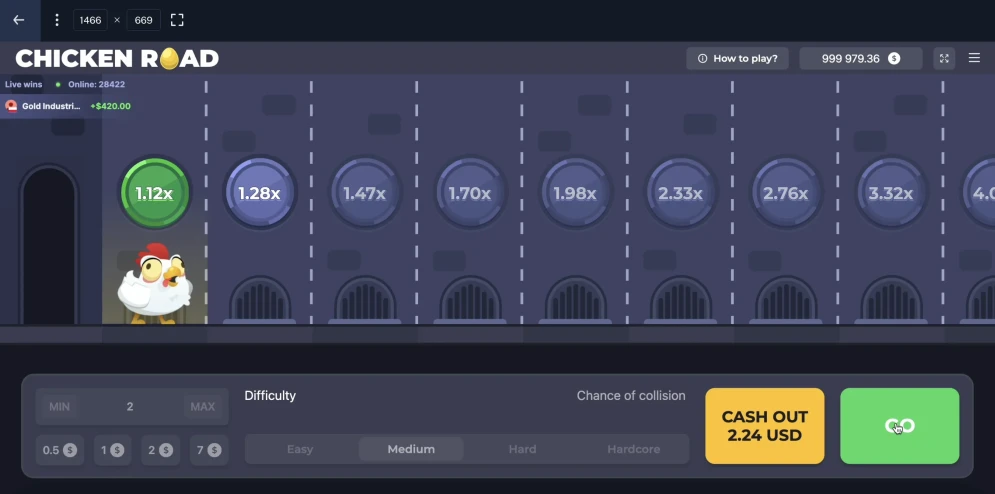Viewport: 995px width, 494px height.
Task: Select Hard difficulty
Action: click(522, 450)
